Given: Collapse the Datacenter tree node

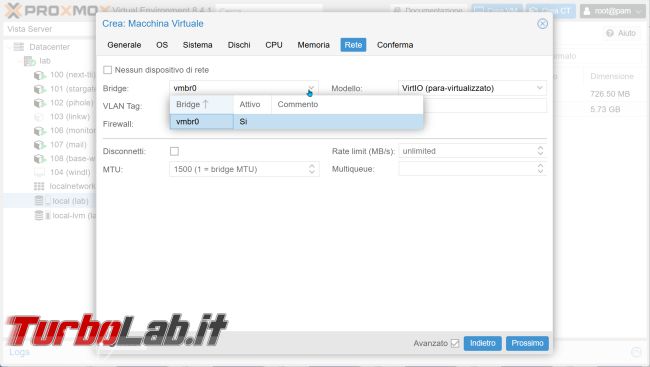Looking at the screenshot, I should [9, 47].
